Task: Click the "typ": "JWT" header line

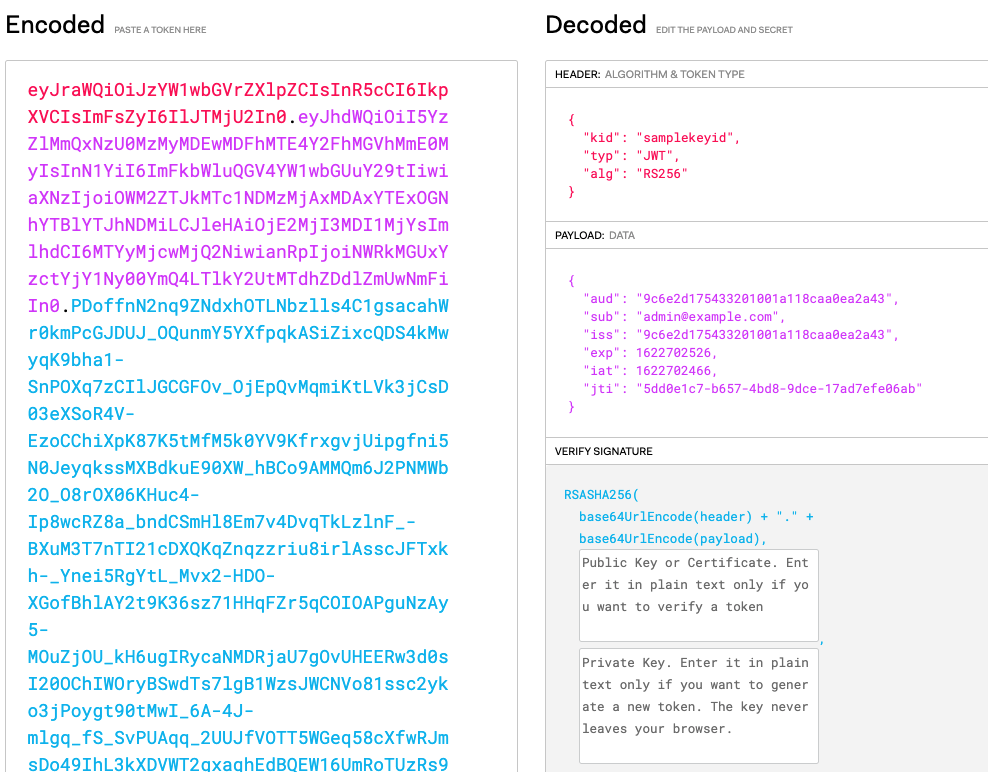Action: coord(631,156)
